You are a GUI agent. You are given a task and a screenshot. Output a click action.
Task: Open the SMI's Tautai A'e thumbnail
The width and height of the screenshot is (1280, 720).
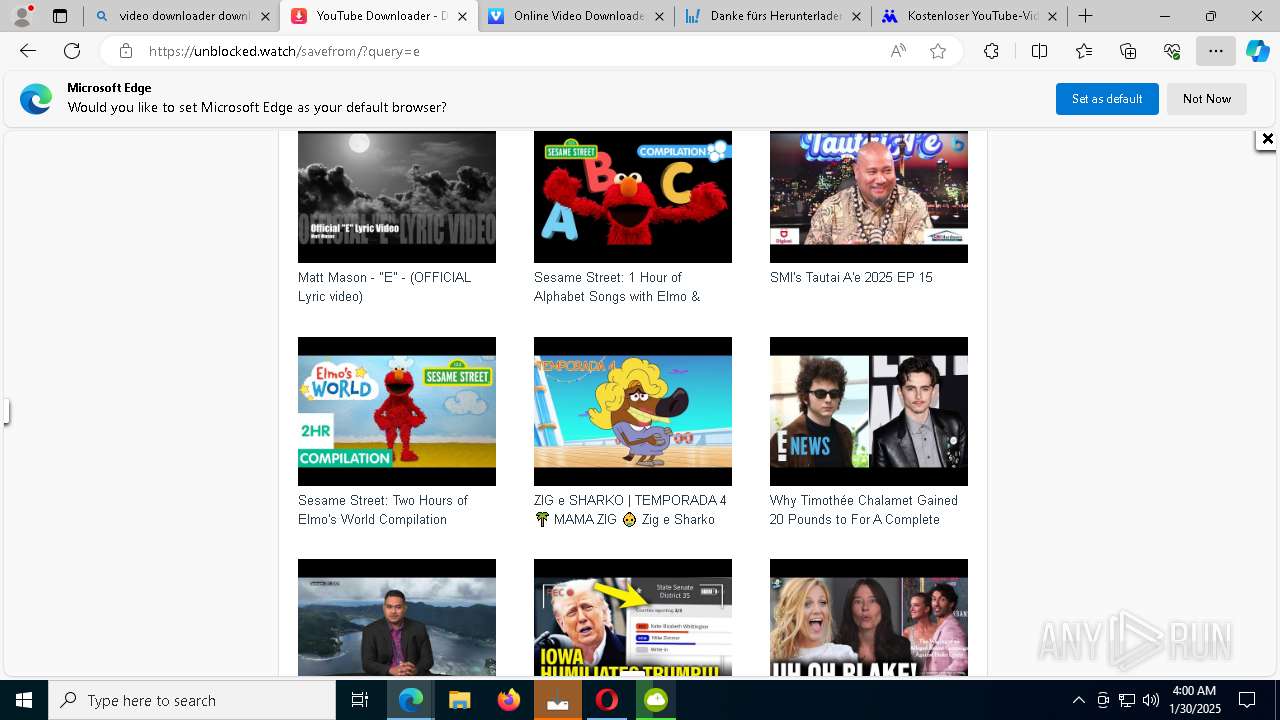(869, 197)
